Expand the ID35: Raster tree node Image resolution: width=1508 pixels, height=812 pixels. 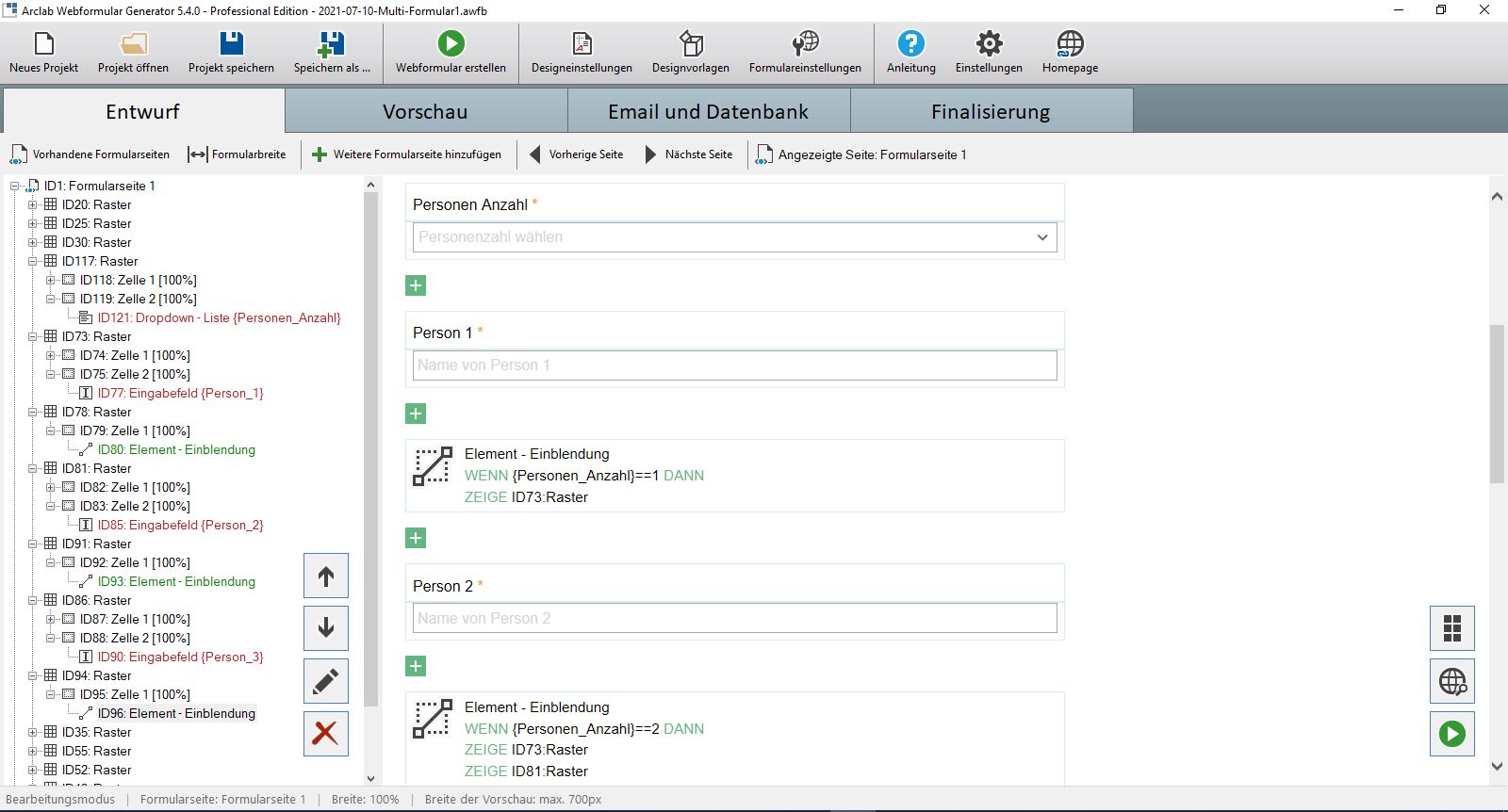point(33,732)
